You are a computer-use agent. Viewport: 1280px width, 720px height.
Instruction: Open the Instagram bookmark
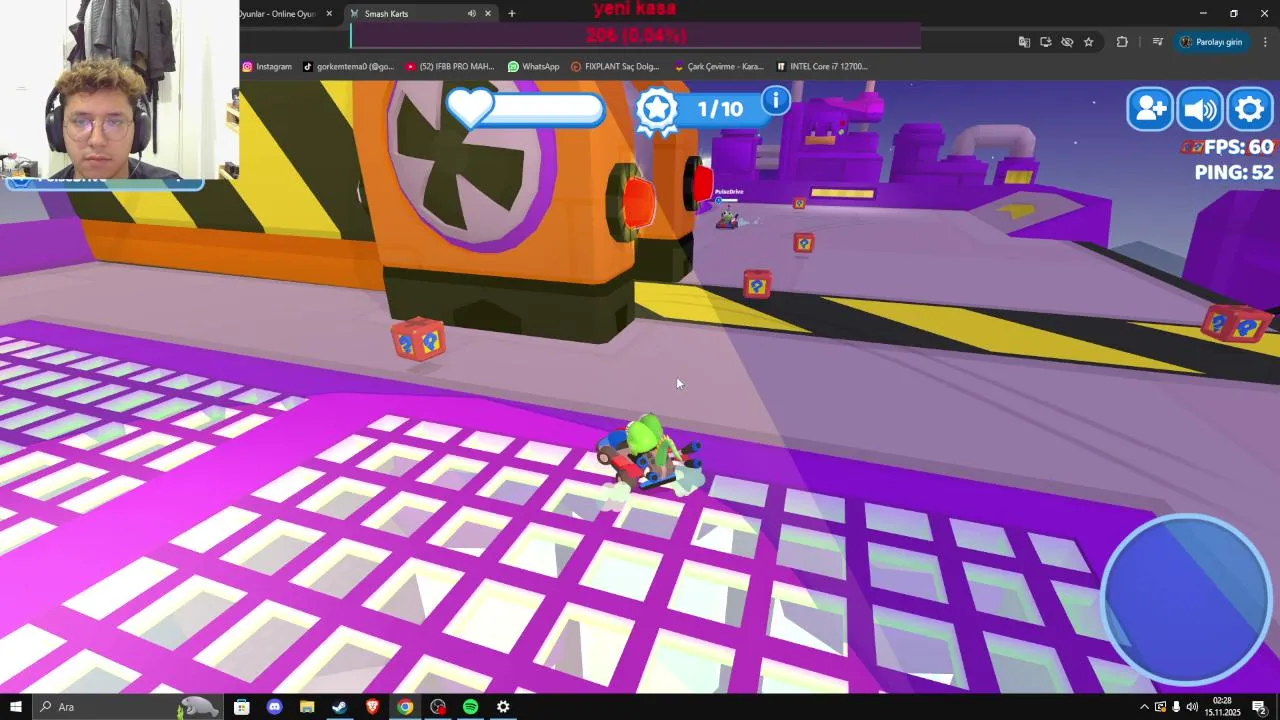267,67
